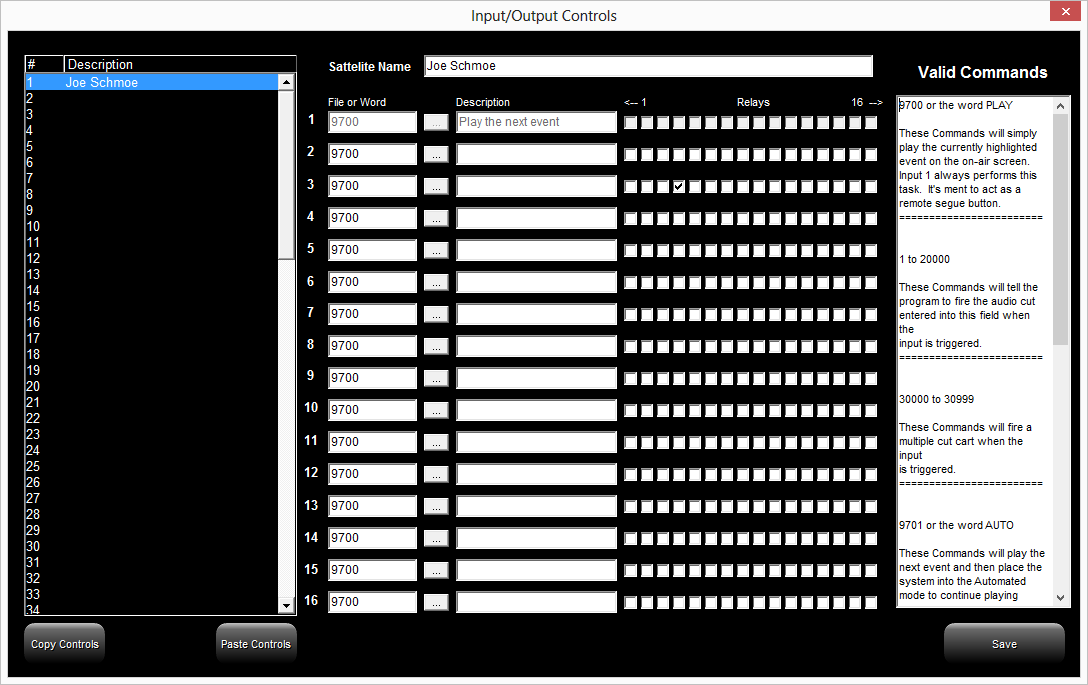Image resolution: width=1088 pixels, height=685 pixels.
Task: Enable relay 1 checkbox on input 1
Action: click(x=630, y=122)
